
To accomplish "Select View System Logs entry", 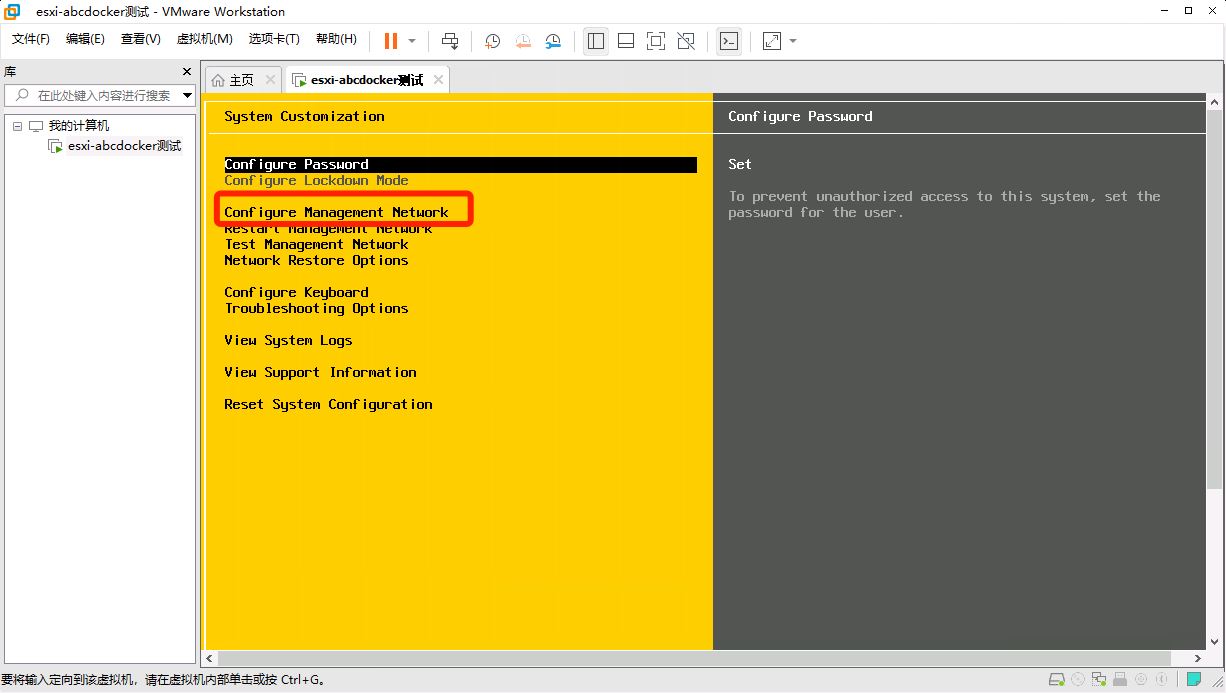I will point(288,341).
